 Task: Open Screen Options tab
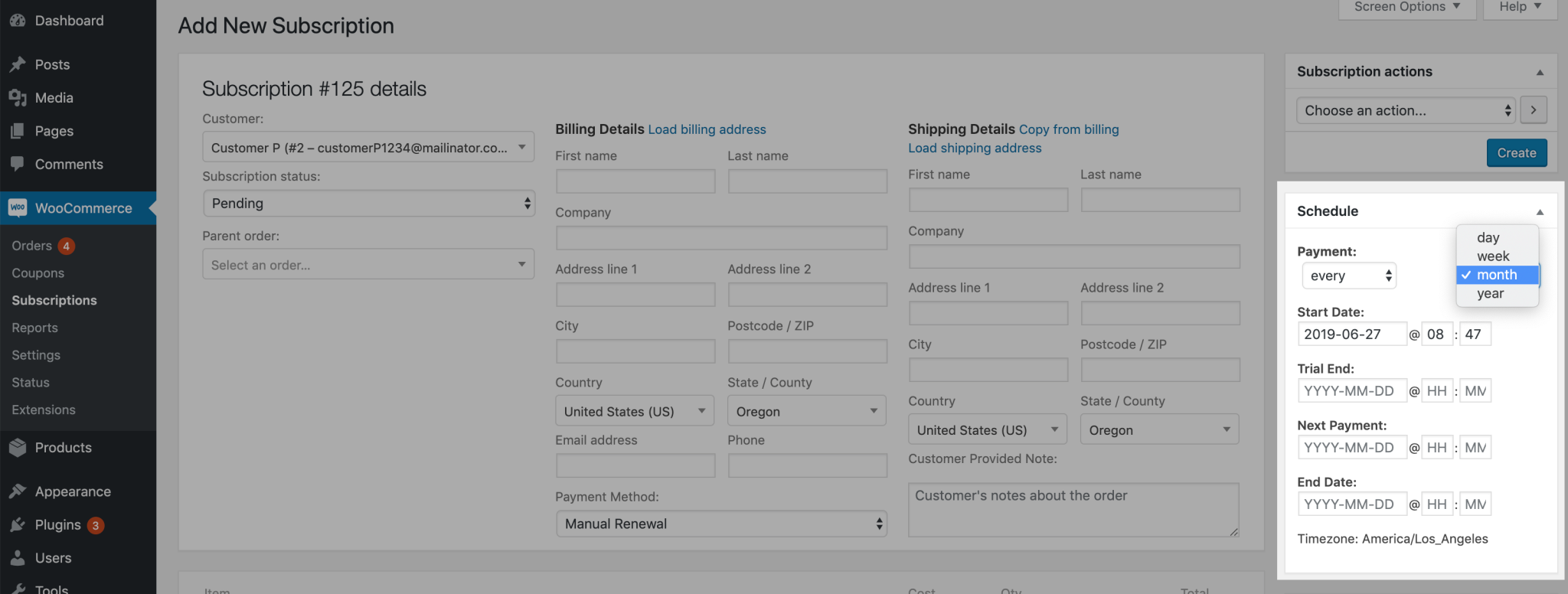[1407, 7]
